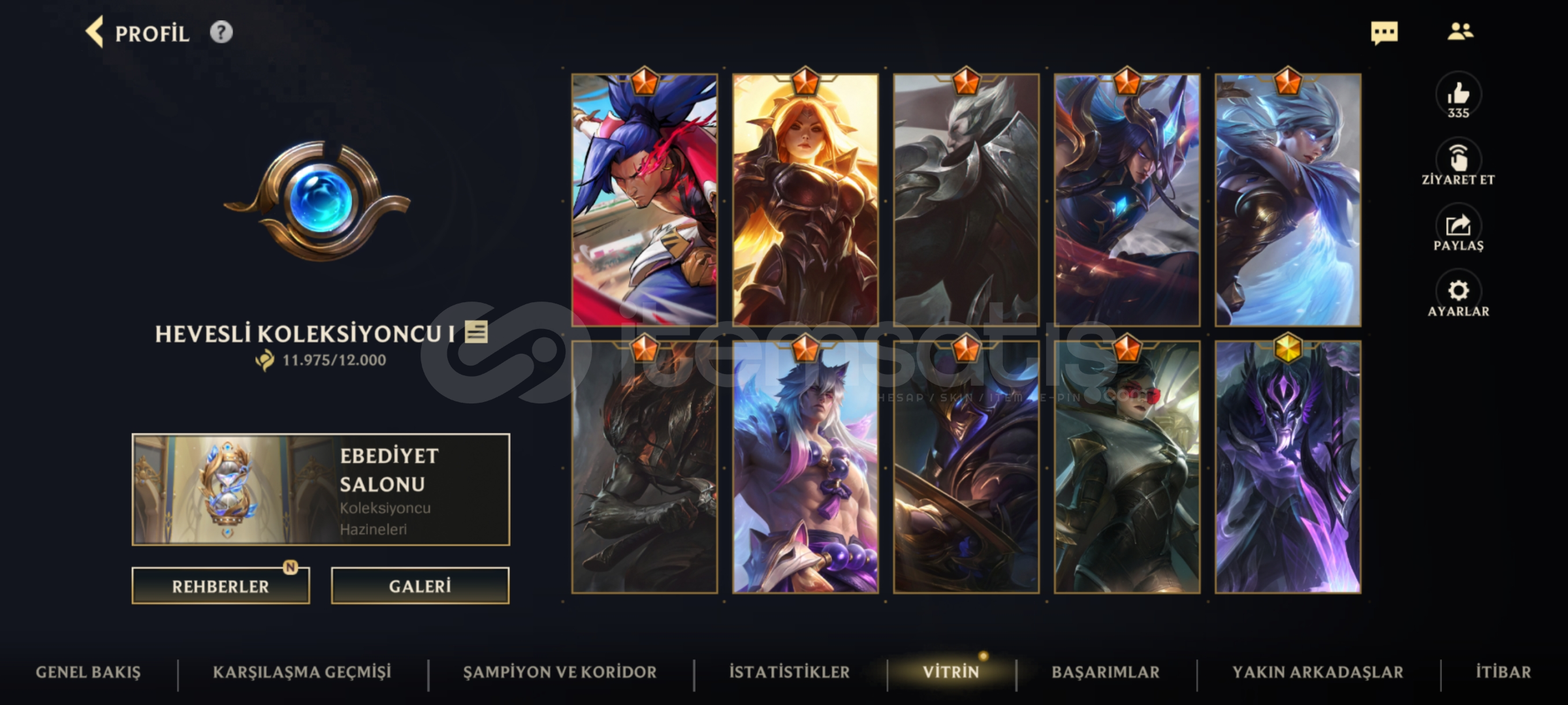Viewport: 1568px width, 705px height.
Task: Open the friends list icon
Action: pyautogui.click(x=1460, y=31)
